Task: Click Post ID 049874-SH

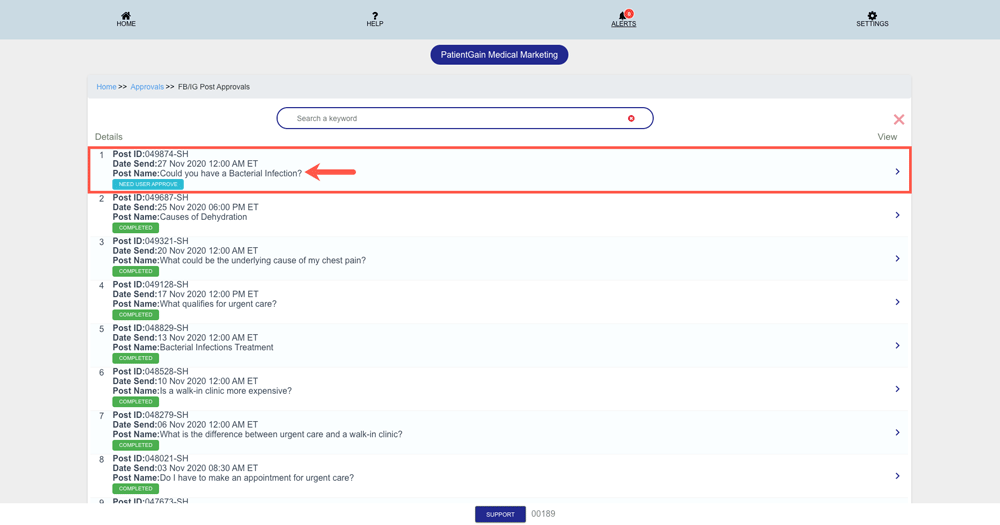Action: pos(151,154)
